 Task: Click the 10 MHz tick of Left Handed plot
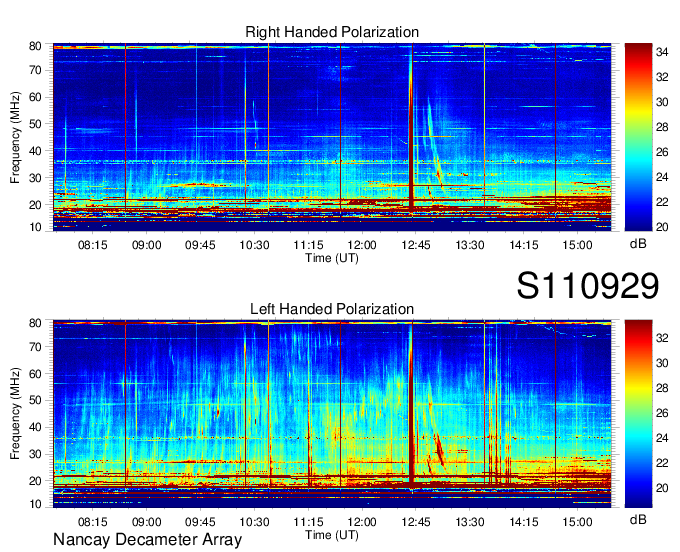tap(35, 504)
